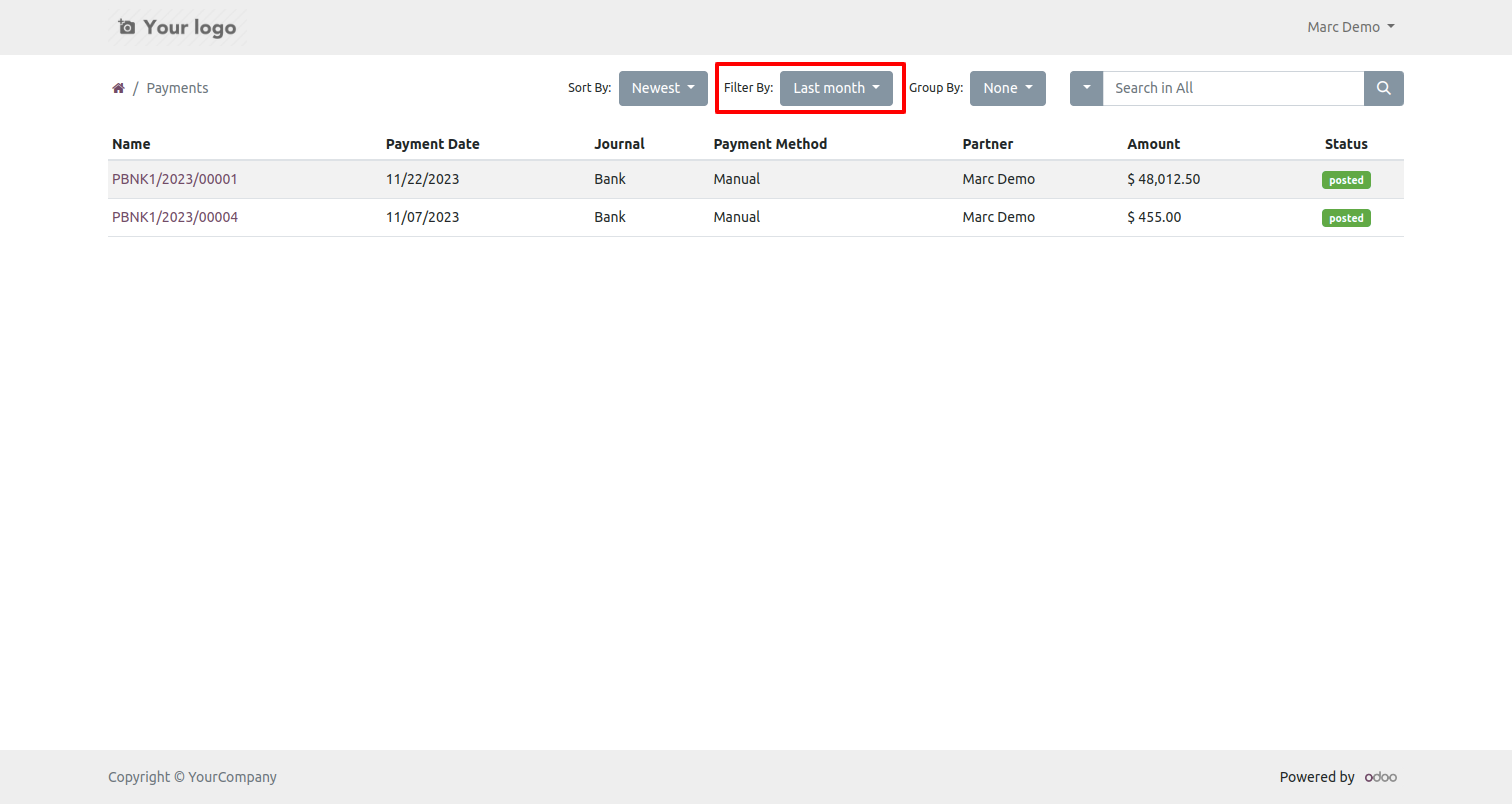The image size is (1512, 804).
Task: Click the Payments breadcrumb text
Action: tap(177, 88)
